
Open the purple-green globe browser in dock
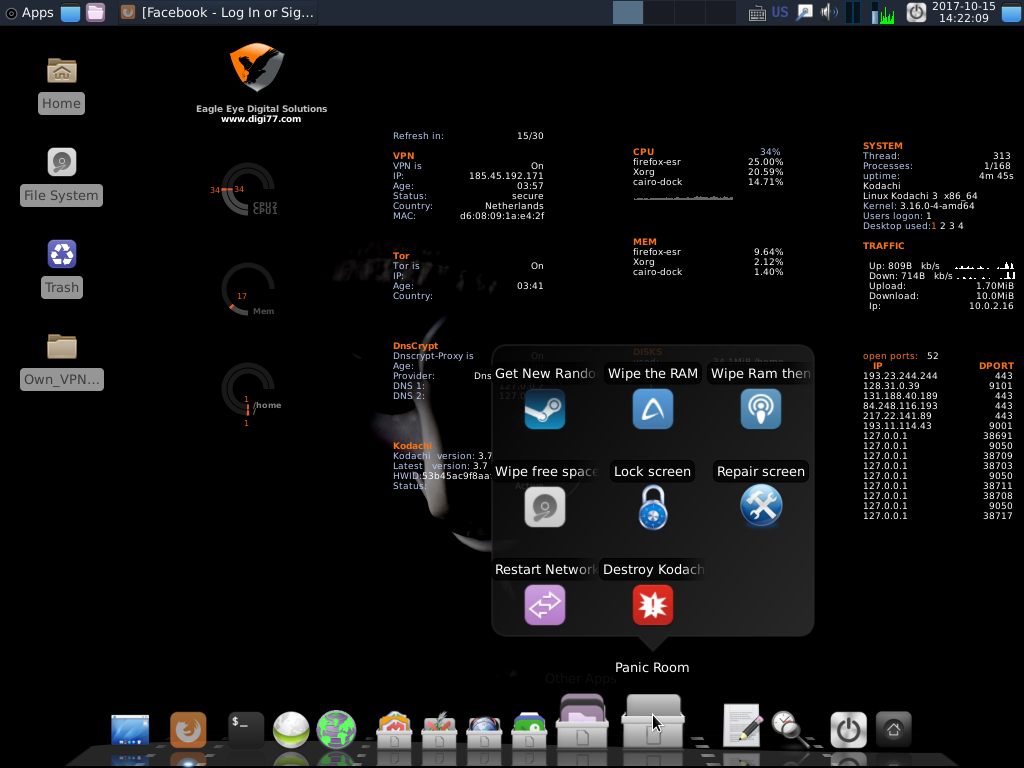click(336, 729)
